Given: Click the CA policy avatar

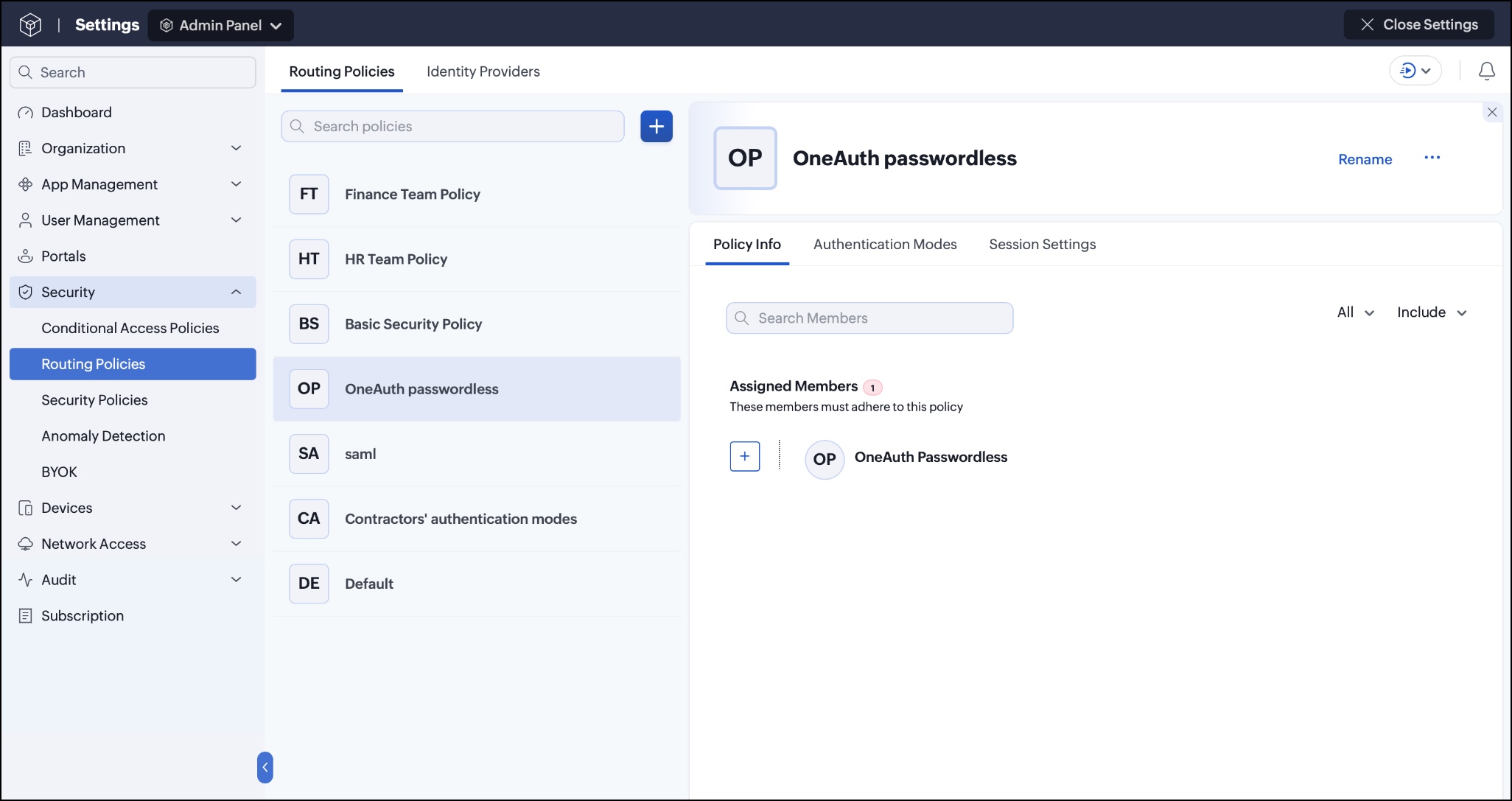Looking at the screenshot, I should [x=309, y=519].
